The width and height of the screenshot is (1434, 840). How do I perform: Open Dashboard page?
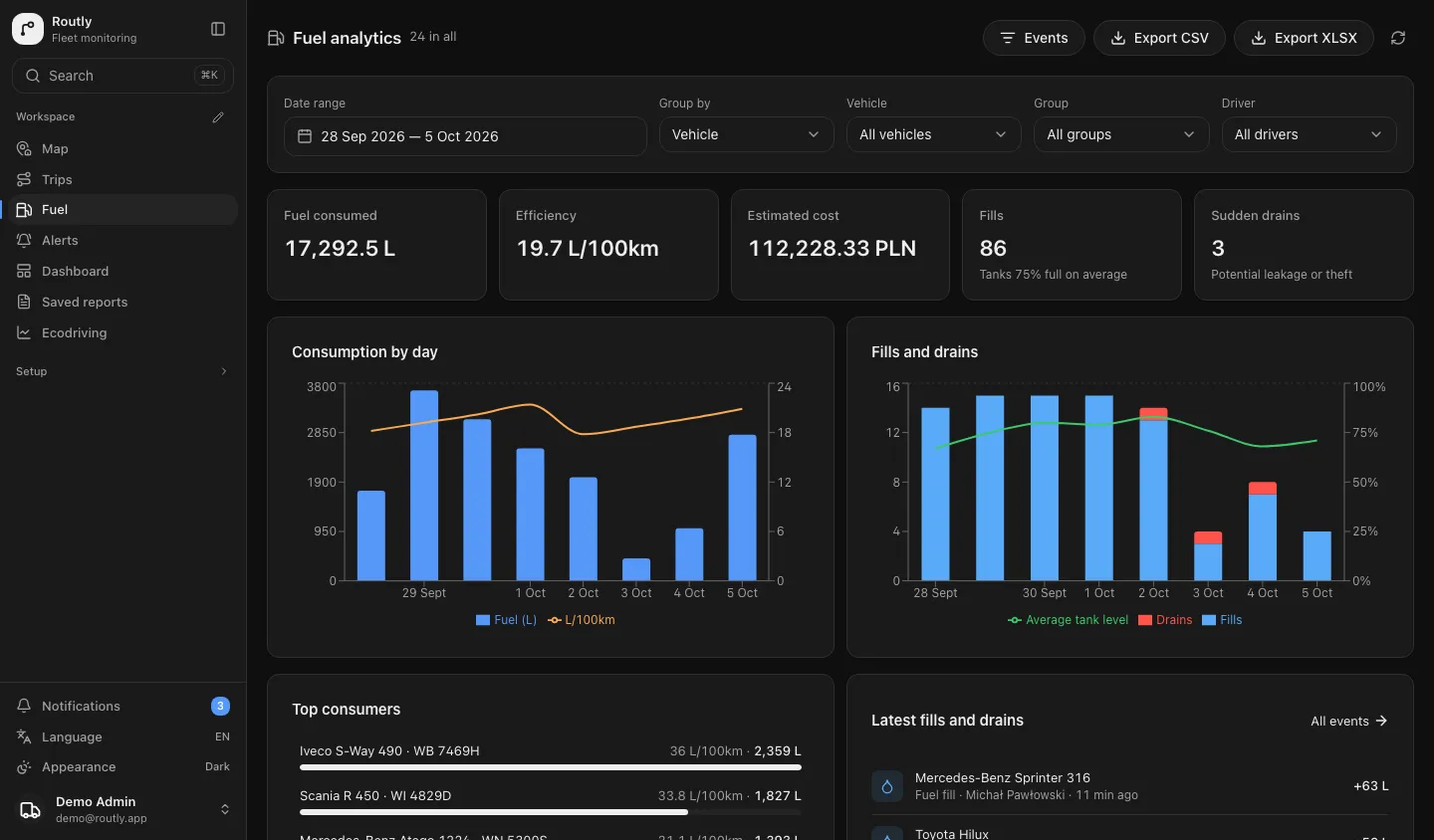122,271
